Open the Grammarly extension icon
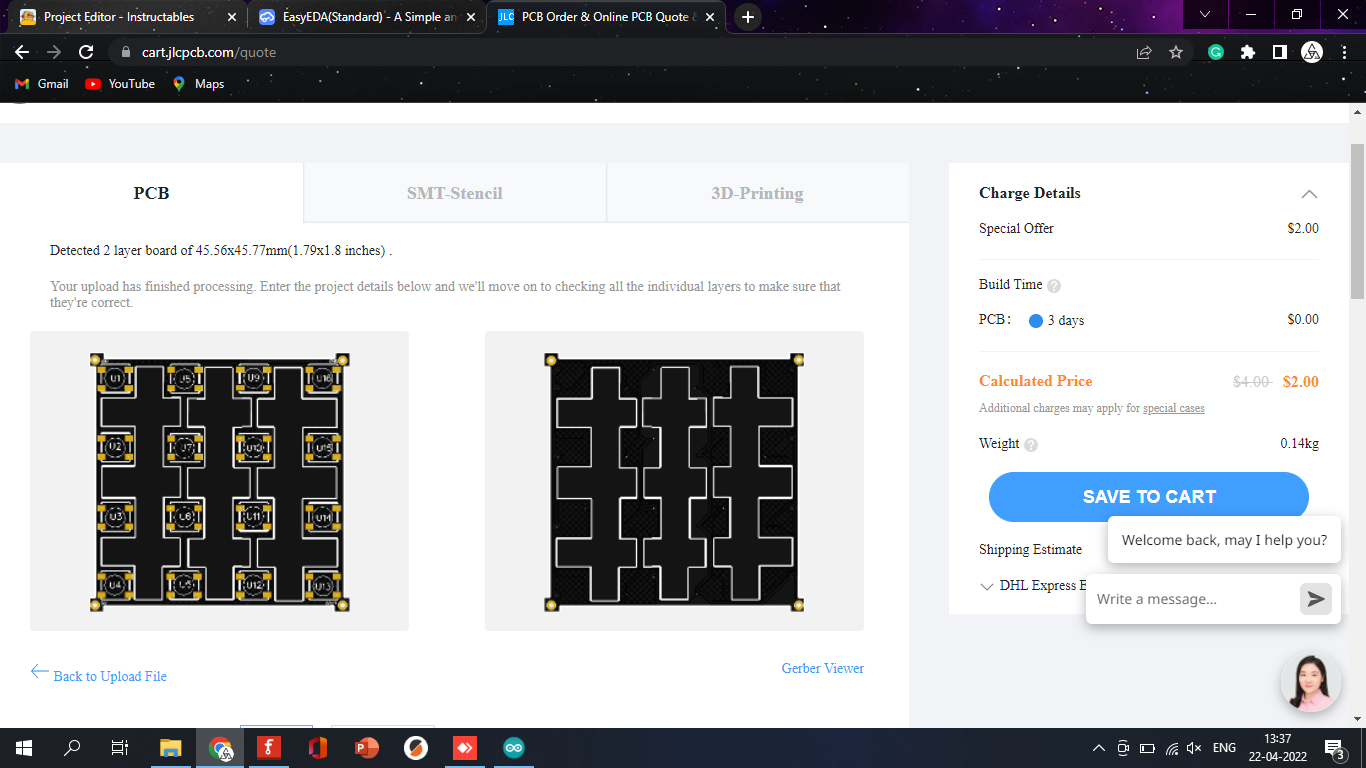This screenshot has width=1366, height=768. [1215, 50]
